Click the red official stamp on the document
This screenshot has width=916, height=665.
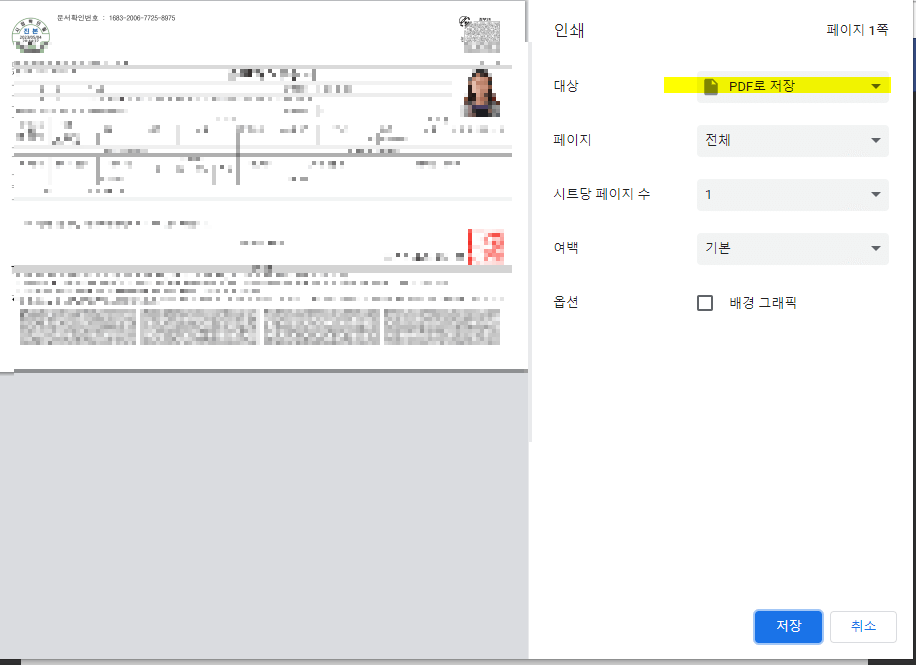tap(487, 245)
